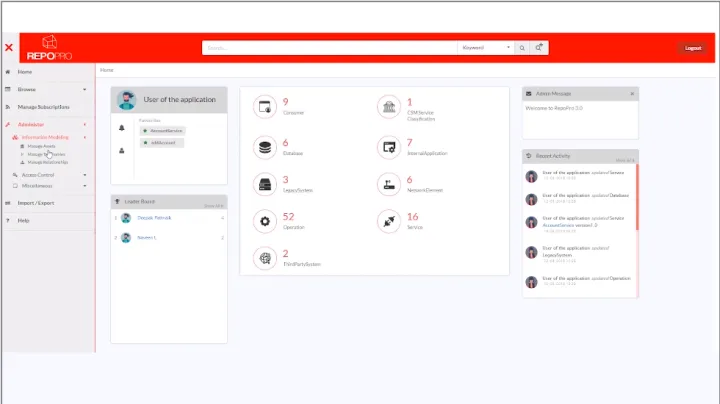The image size is (720, 404).
Task: Select Import / Export in sidebar
Action: coord(38,203)
